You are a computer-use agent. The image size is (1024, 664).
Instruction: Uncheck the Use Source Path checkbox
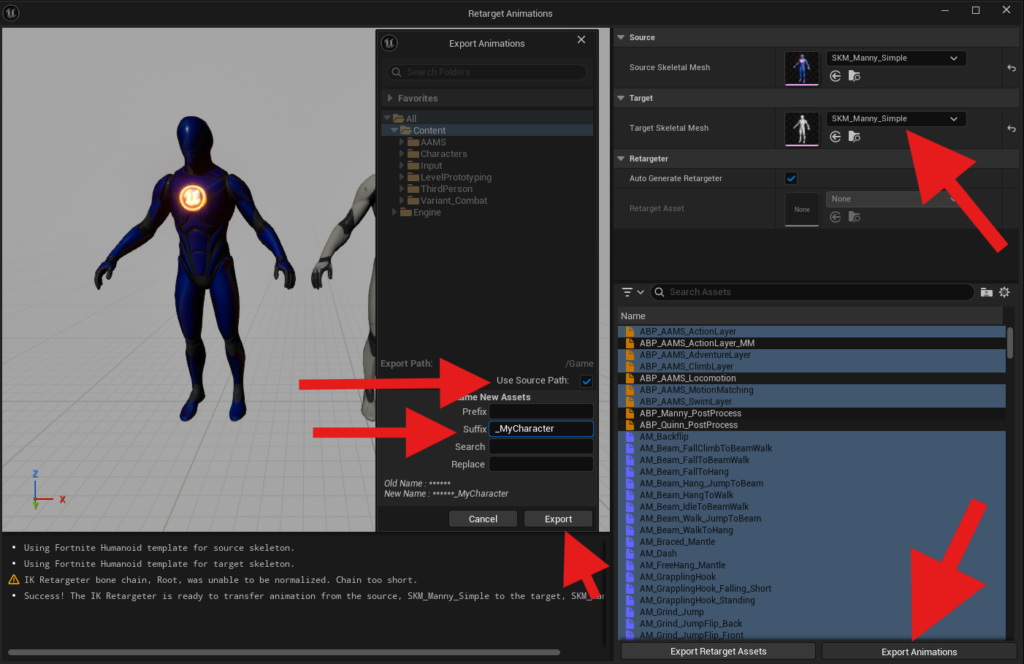click(586, 381)
